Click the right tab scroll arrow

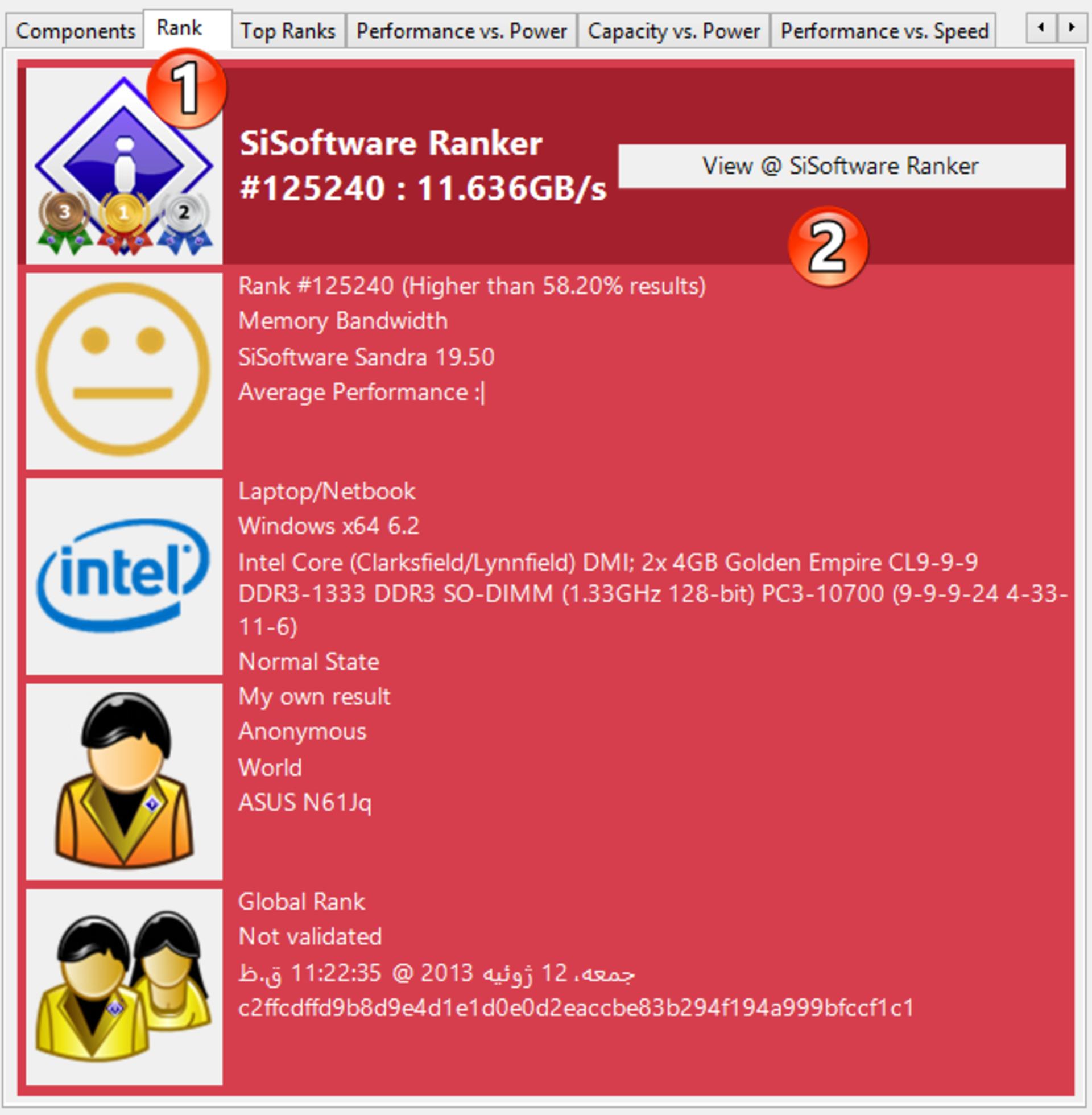[1071, 27]
